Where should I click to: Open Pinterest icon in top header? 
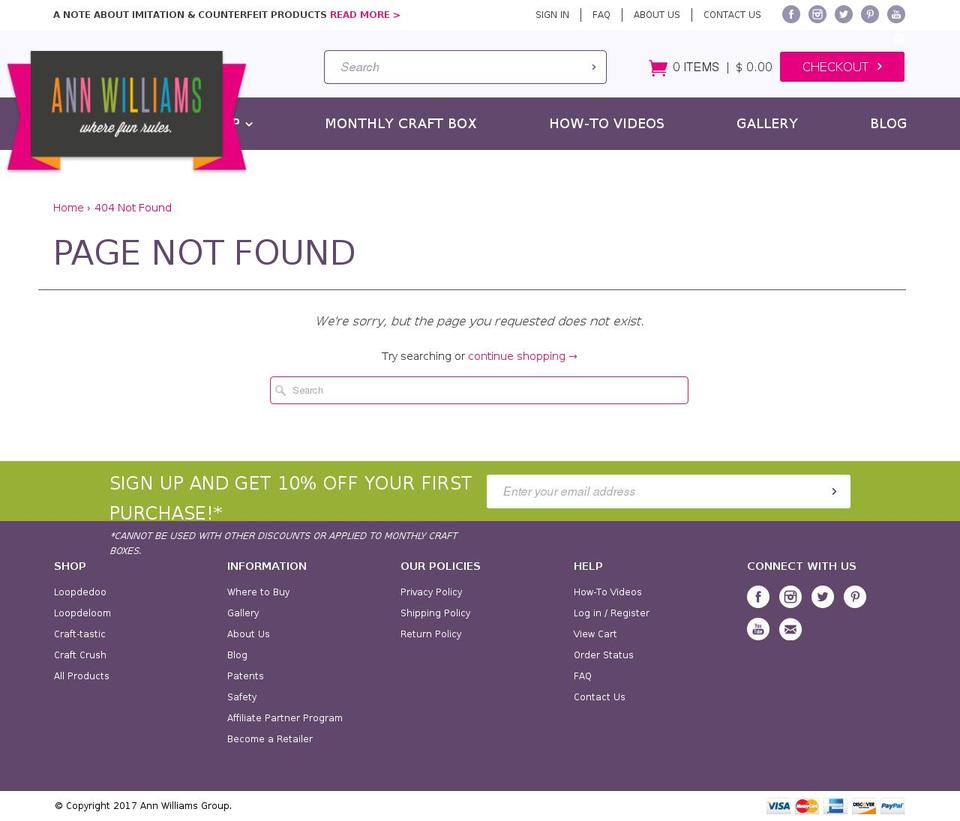pyautogui.click(x=870, y=14)
